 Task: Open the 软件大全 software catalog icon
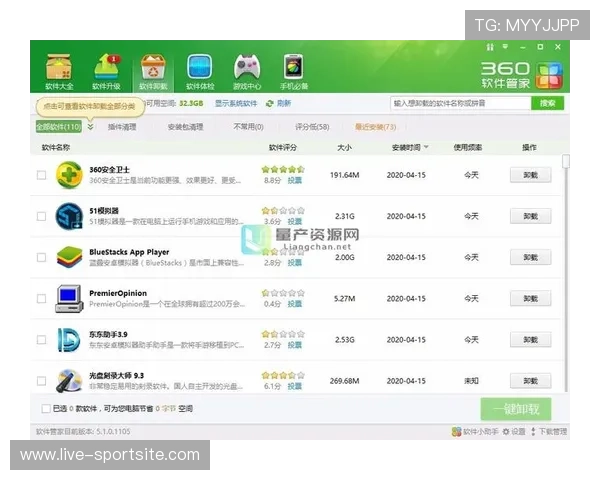coord(59,72)
